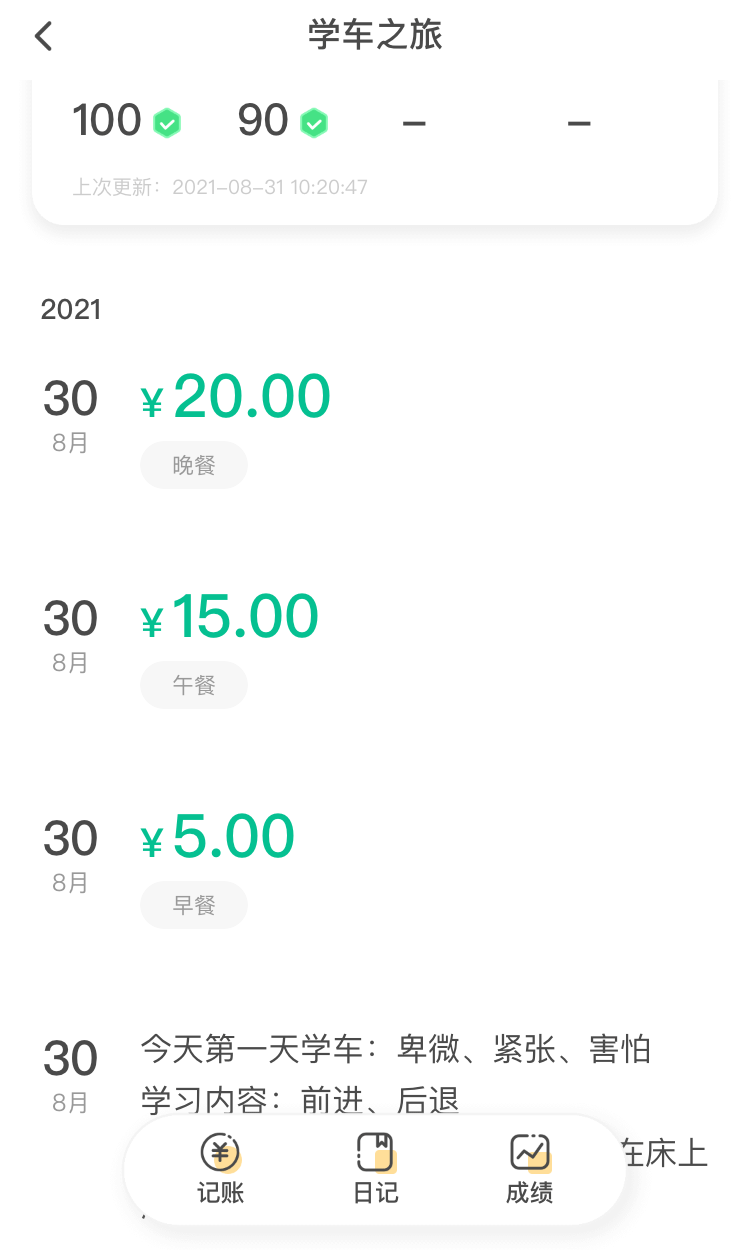Click the green verified badge beside 90
Image resolution: width=750 pixels, height=1250 pixels.
[x=314, y=123]
